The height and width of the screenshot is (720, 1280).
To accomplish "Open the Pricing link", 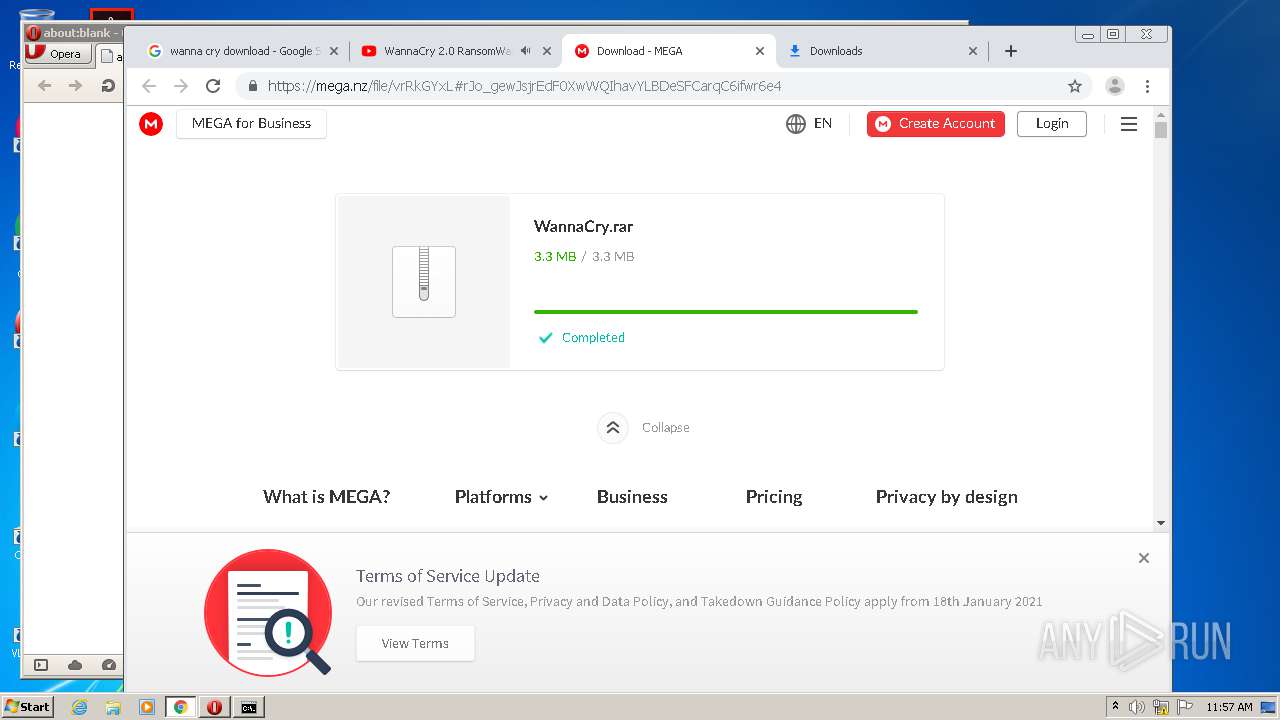I will (774, 497).
